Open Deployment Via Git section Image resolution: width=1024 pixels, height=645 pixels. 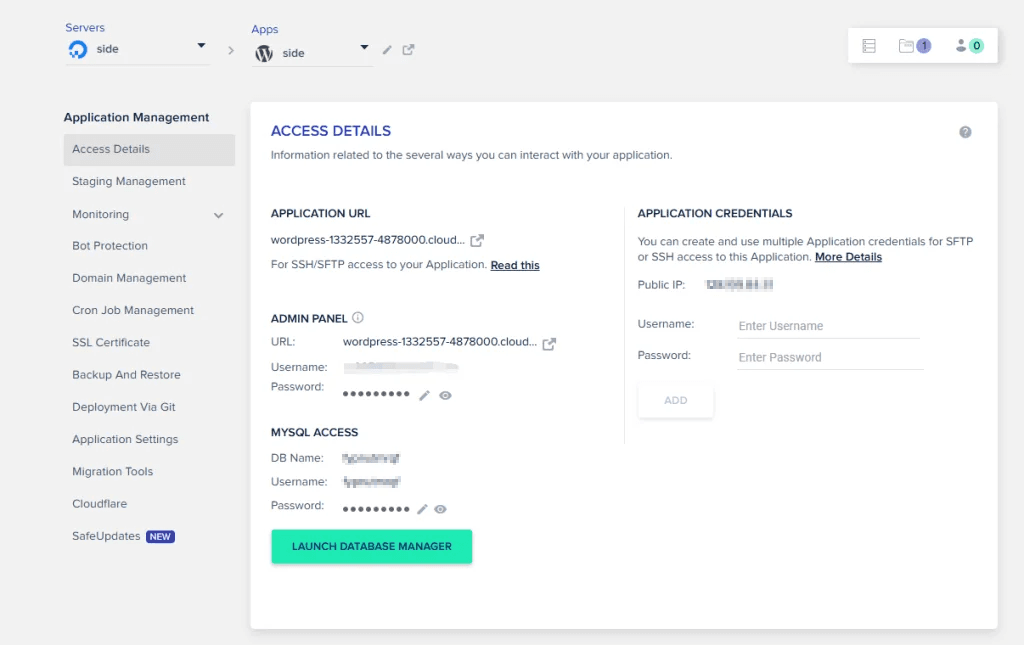click(x=124, y=407)
